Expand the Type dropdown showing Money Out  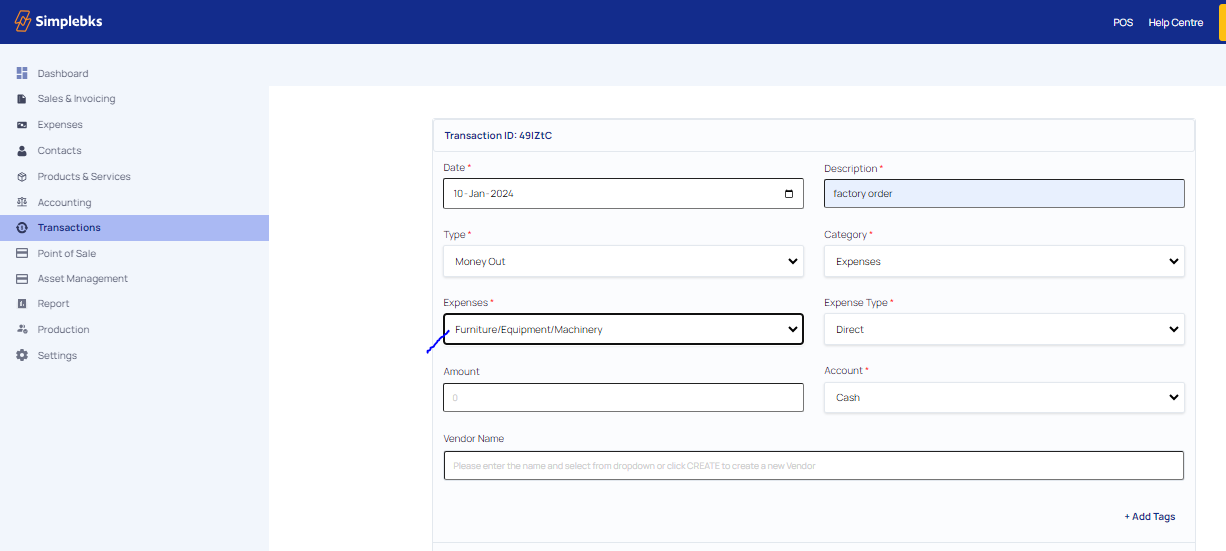point(623,262)
